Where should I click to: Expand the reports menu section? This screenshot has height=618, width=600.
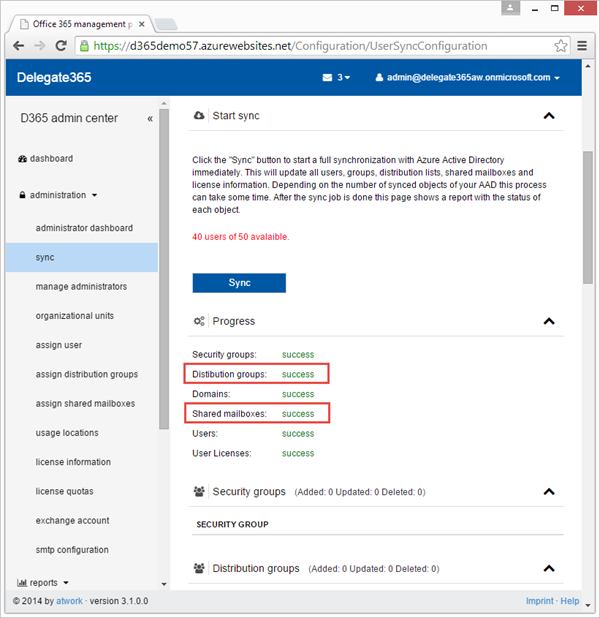pyautogui.click(x=43, y=583)
